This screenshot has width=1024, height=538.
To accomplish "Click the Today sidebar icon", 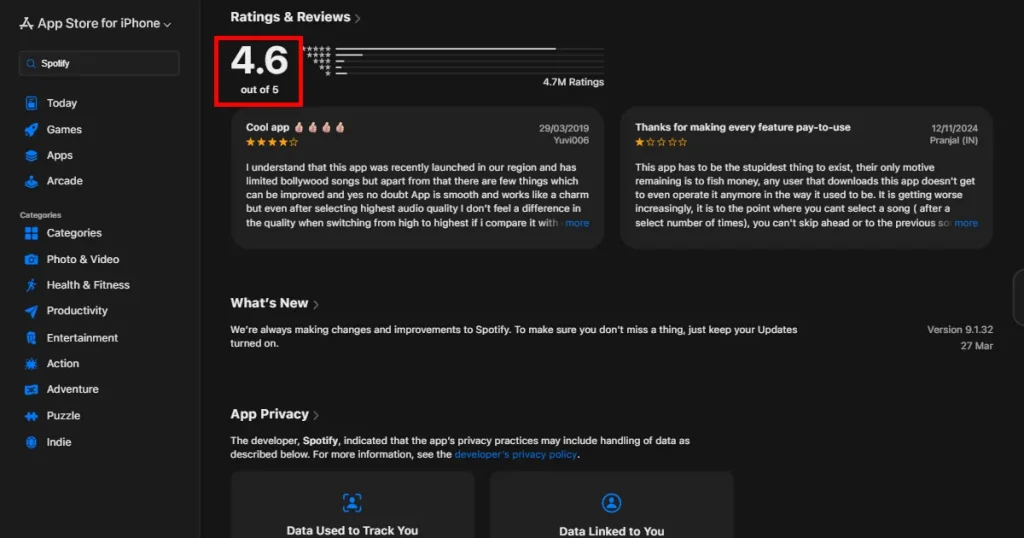I will (31, 103).
